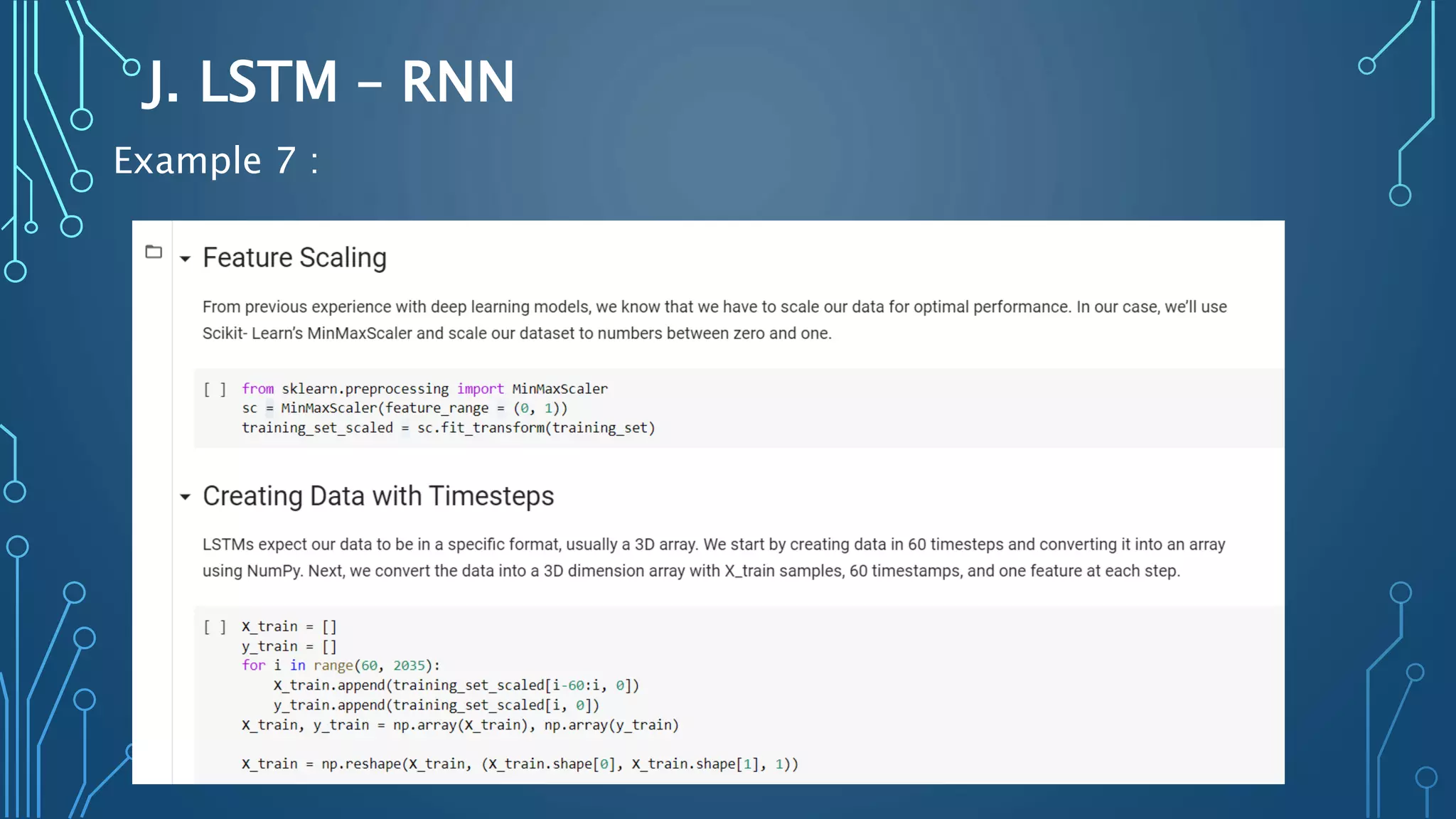Select the Feature Scaling heading
The height and width of the screenshot is (819, 1456).
coord(294,257)
